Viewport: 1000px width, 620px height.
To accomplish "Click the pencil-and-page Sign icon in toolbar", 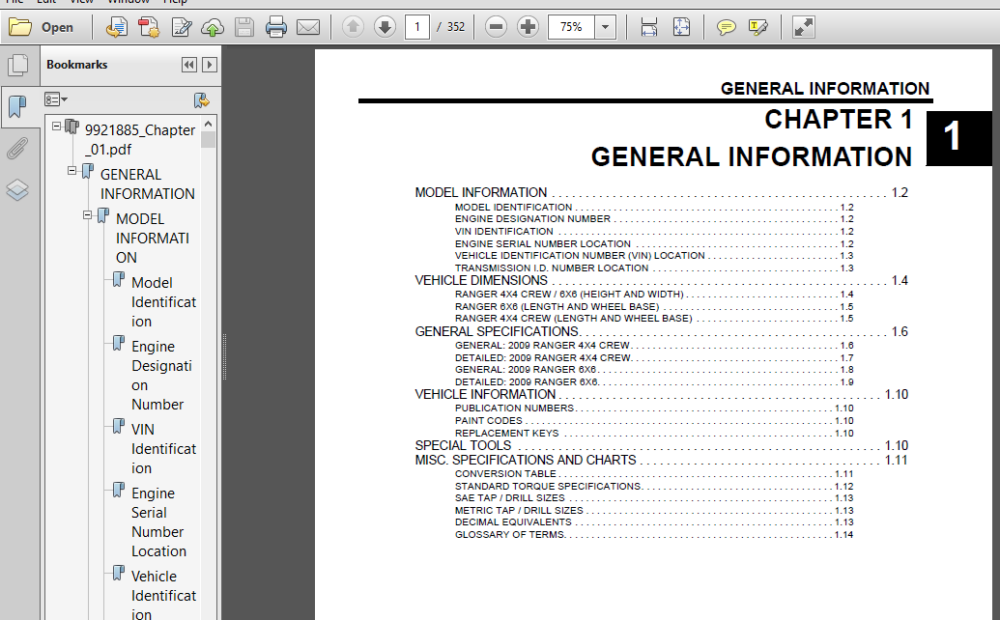I will (x=181, y=27).
